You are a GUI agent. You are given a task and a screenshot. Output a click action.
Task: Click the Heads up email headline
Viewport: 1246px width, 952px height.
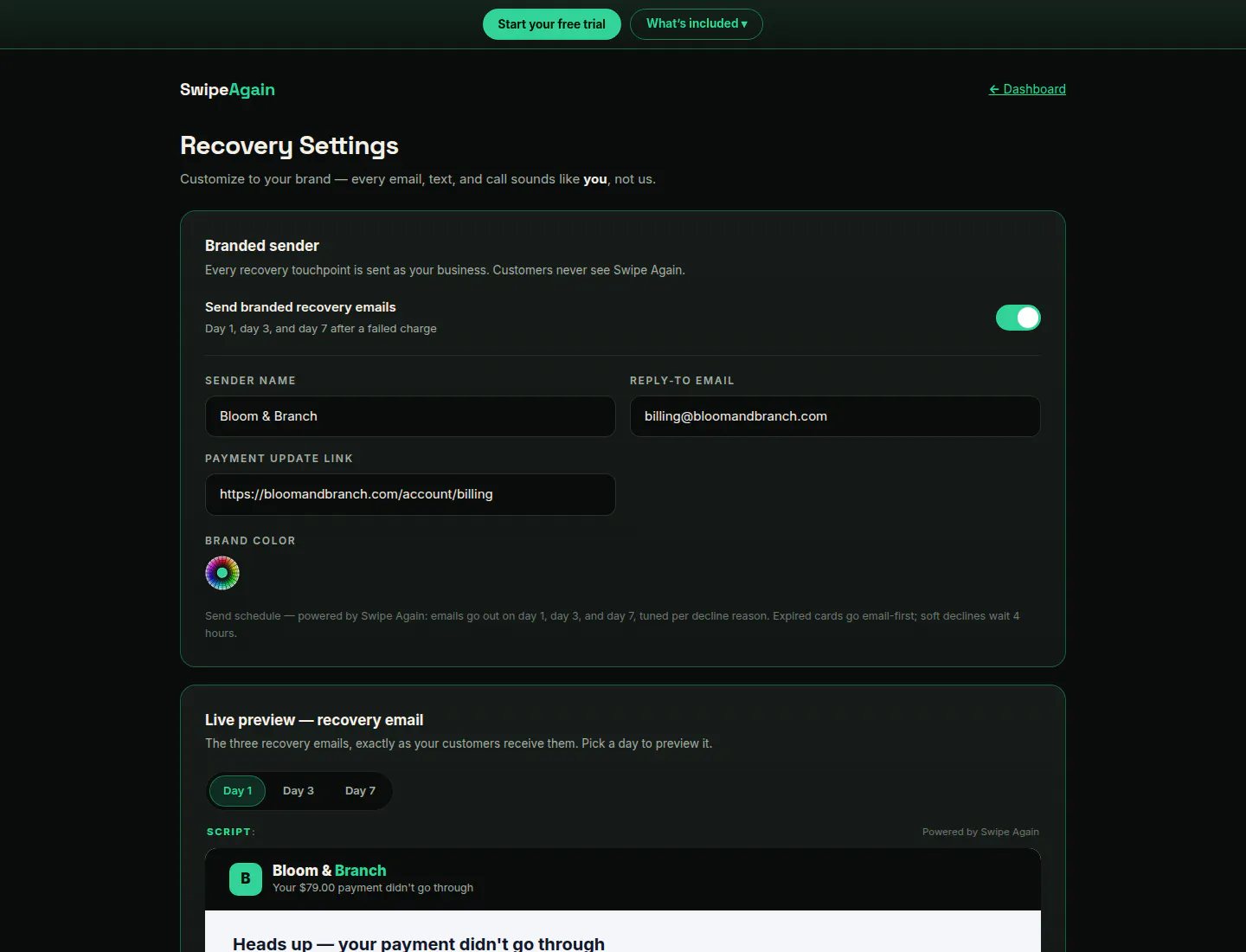(x=419, y=943)
